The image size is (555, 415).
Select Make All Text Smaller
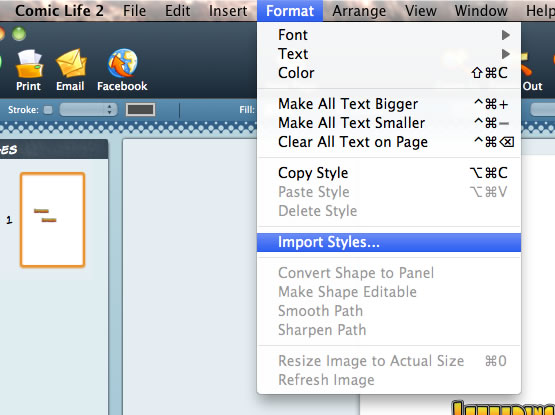(x=389, y=123)
